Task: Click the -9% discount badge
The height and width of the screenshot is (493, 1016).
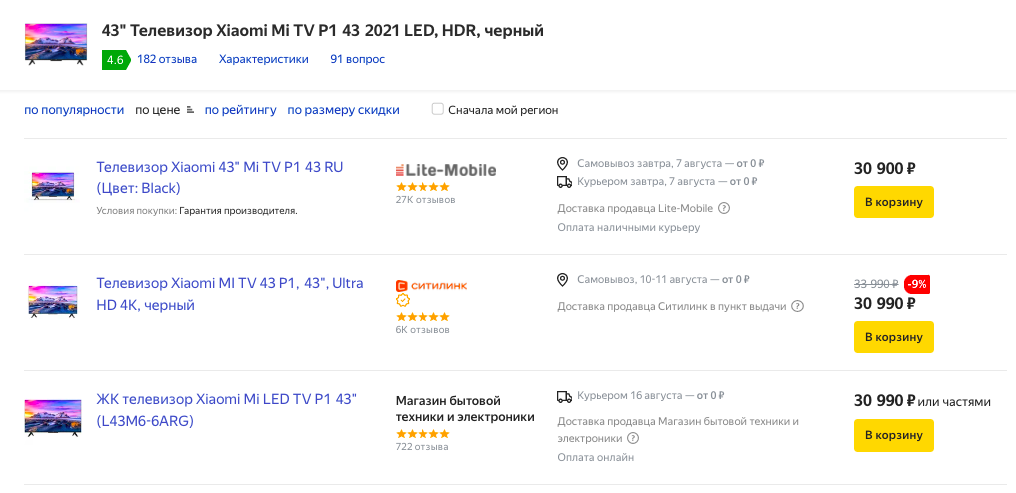Action: [x=917, y=284]
